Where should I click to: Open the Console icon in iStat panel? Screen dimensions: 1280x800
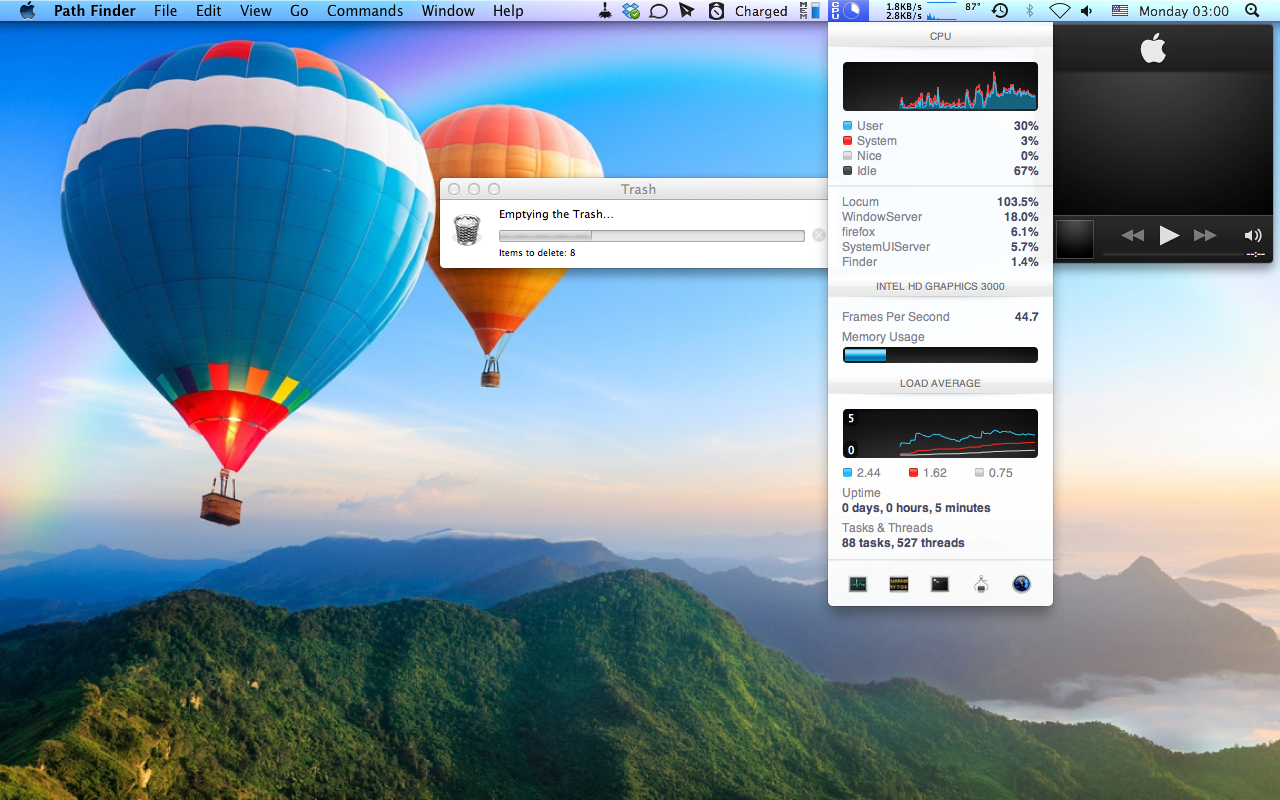(899, 584)
